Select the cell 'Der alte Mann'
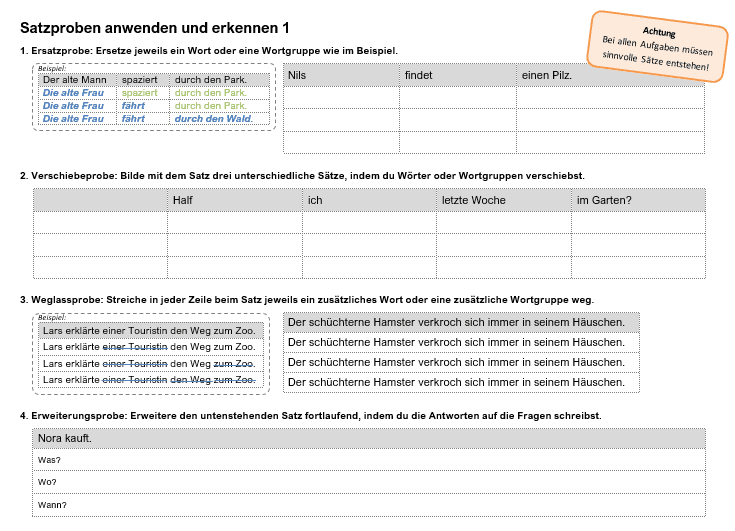Screen dimensions: 735x531 point(77,80)
